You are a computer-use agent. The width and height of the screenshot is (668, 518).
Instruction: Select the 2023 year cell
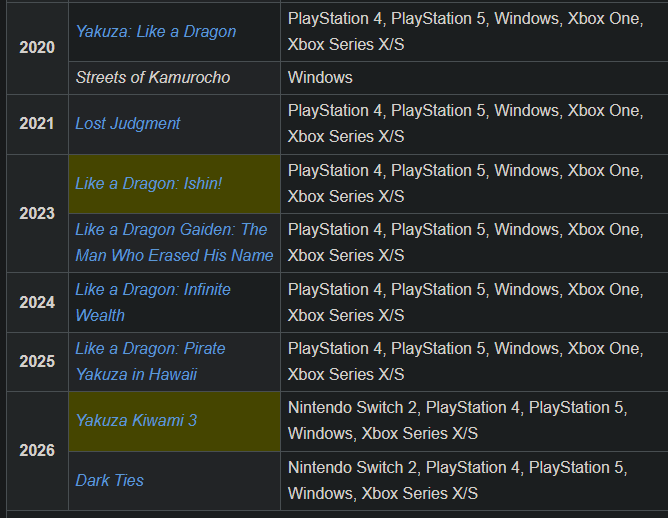pos(37,213)
